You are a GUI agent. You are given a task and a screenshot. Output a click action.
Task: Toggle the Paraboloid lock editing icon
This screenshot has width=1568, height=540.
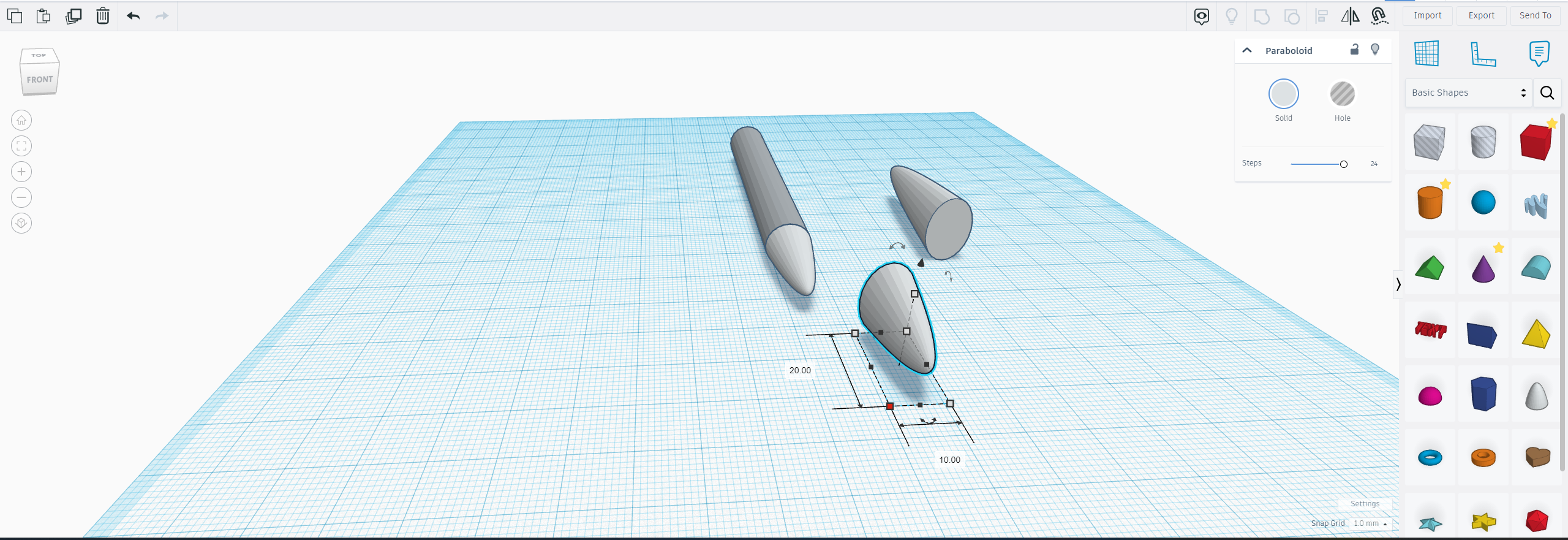click(x=1354, y=50)
